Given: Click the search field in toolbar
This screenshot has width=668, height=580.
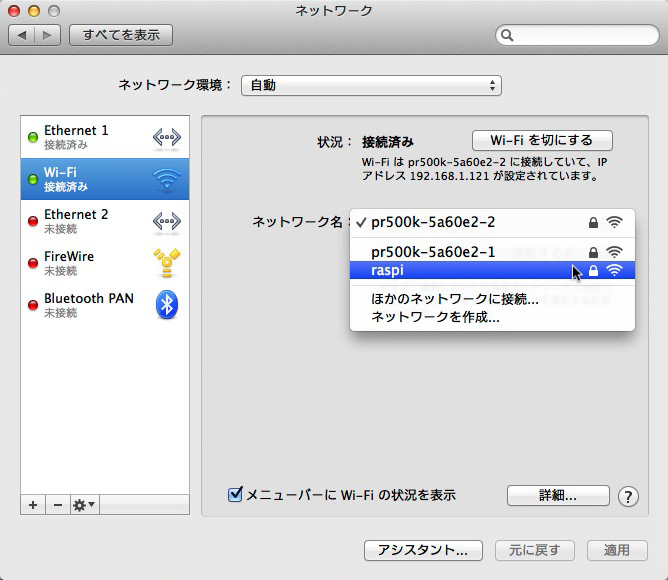Looking at the screenshot, I should point(575,36).
